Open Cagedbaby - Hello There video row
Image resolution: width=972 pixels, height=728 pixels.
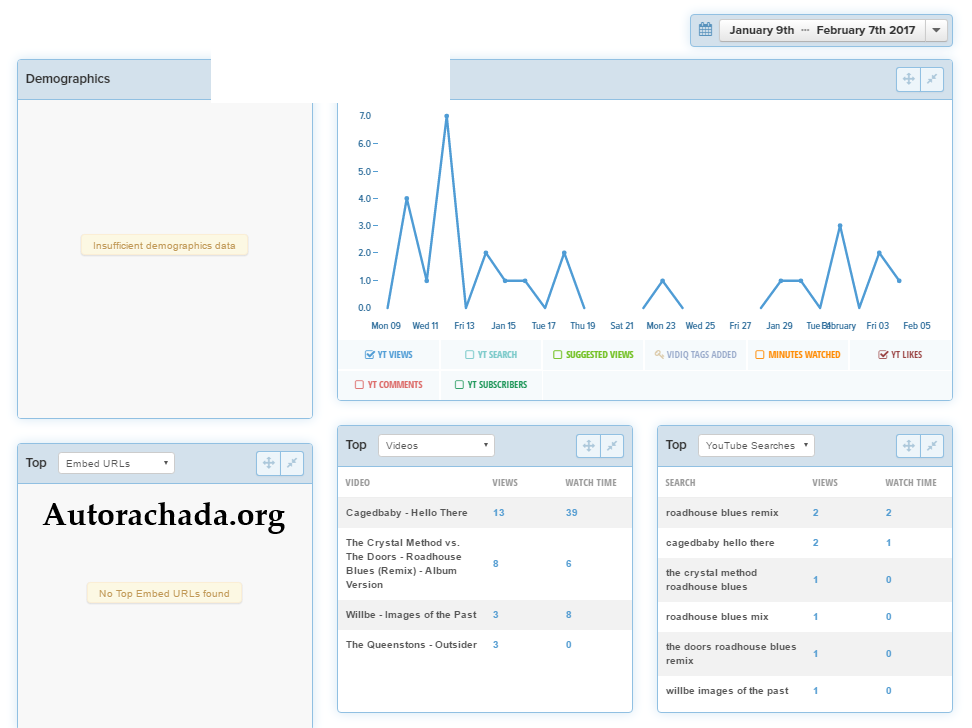[x=407, y=513]
